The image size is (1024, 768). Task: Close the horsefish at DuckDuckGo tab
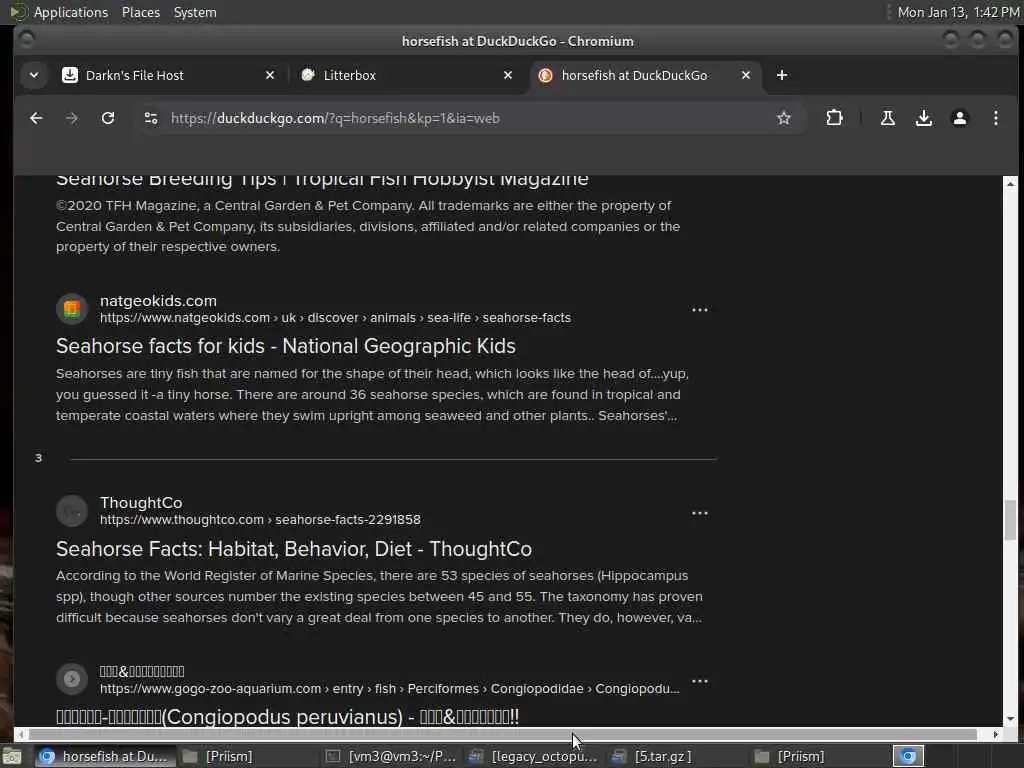click(746, 75)
